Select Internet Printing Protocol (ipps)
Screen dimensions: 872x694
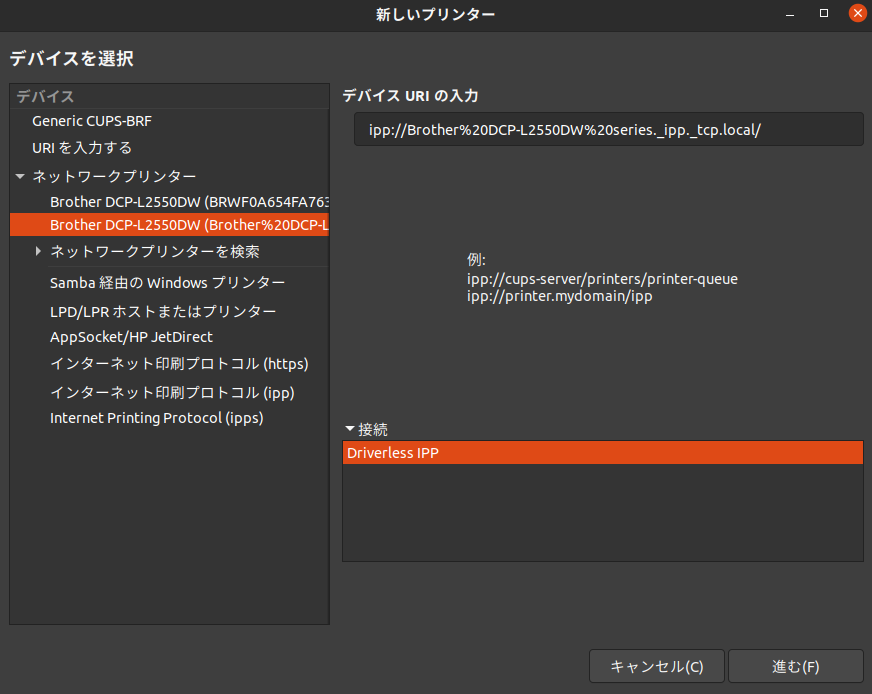click(x=157, y=418)
